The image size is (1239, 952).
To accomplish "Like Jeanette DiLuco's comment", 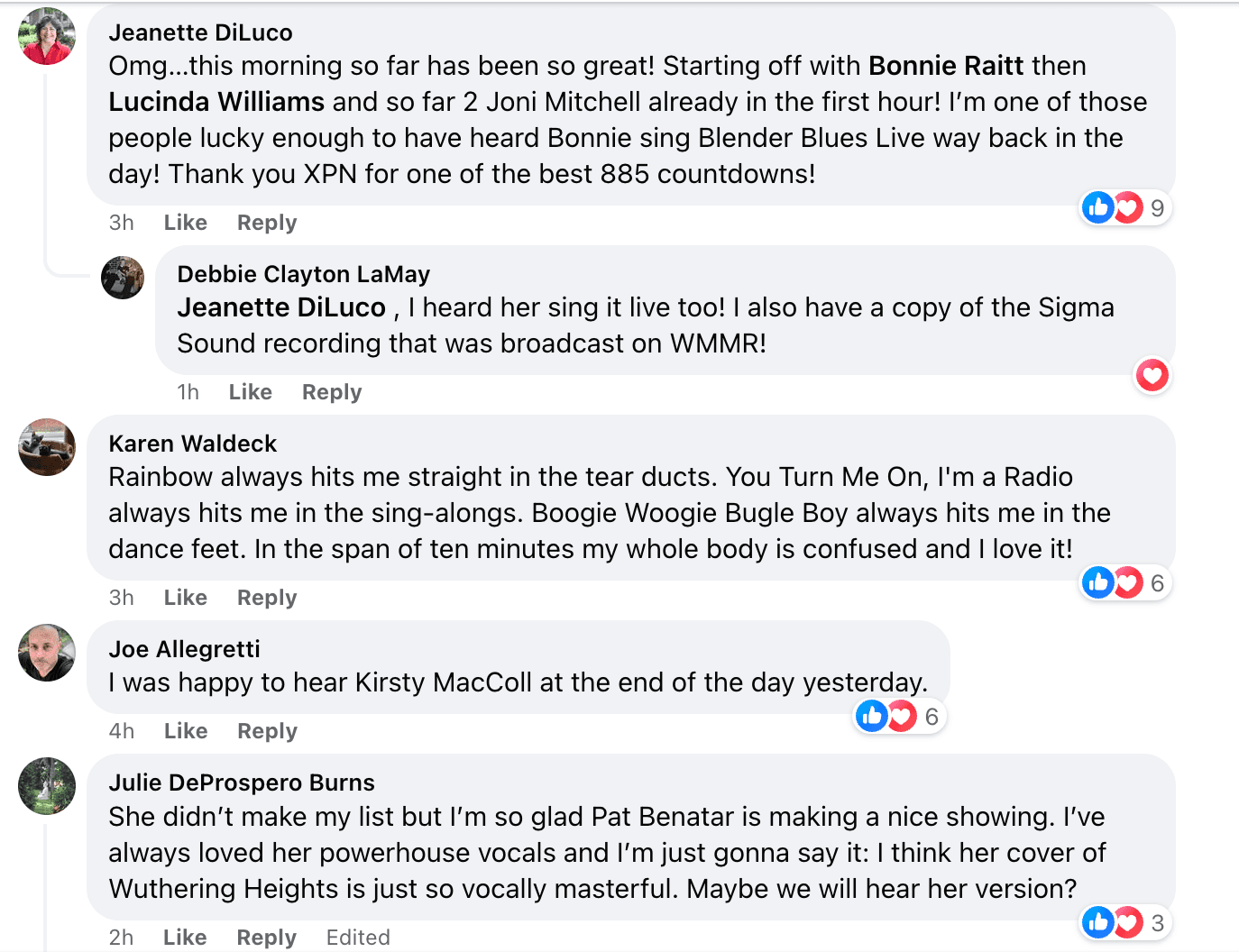I will (x=186, y=223).
